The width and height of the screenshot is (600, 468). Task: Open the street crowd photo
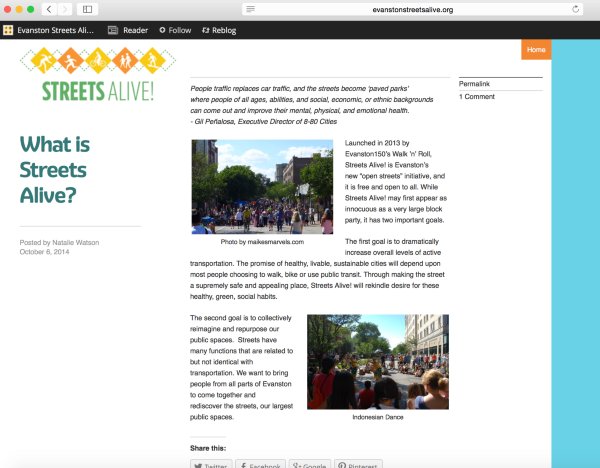click(262, 186)
